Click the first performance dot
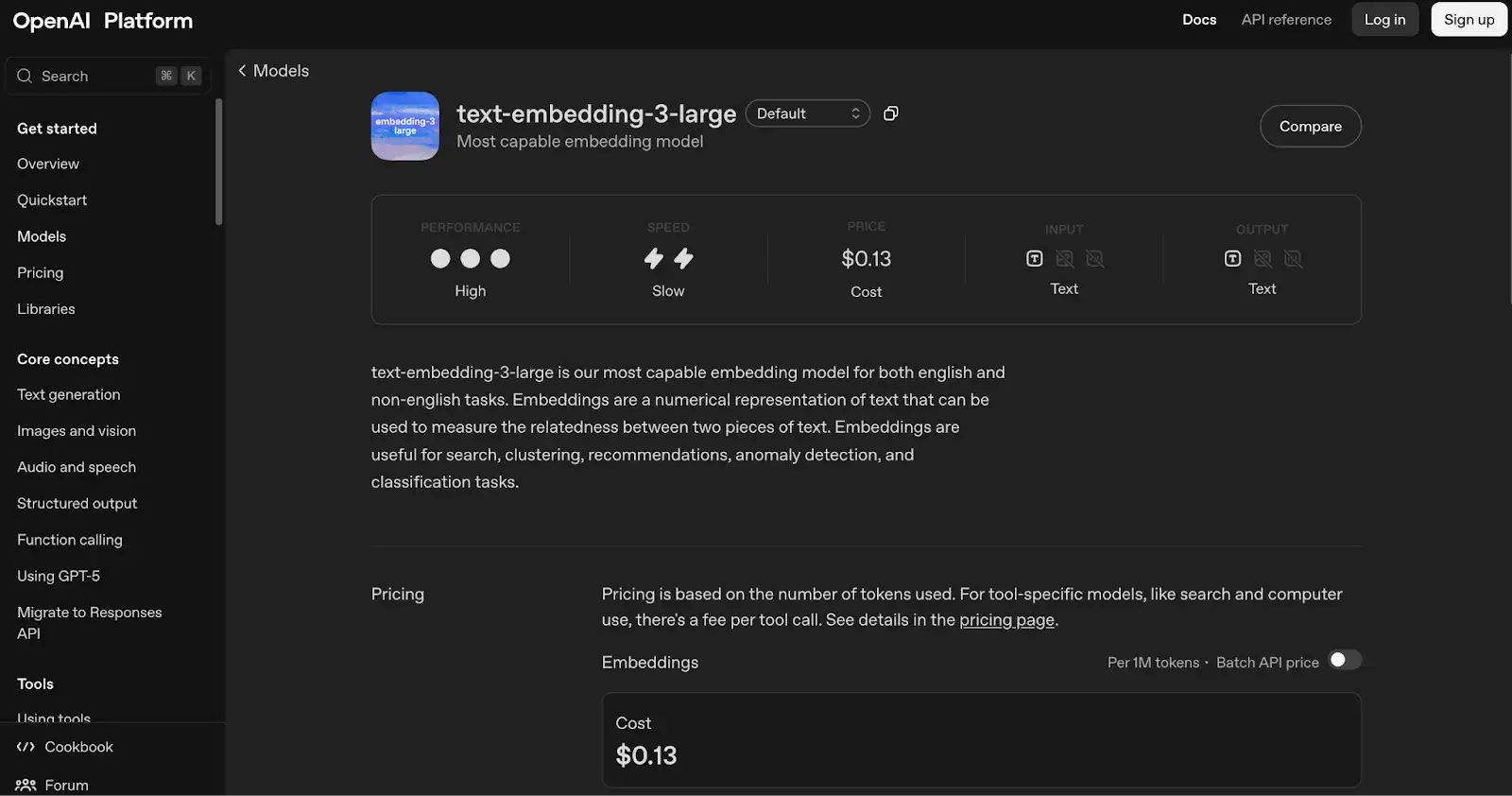The image size is (1512, 796). click(x=440, y=259)
